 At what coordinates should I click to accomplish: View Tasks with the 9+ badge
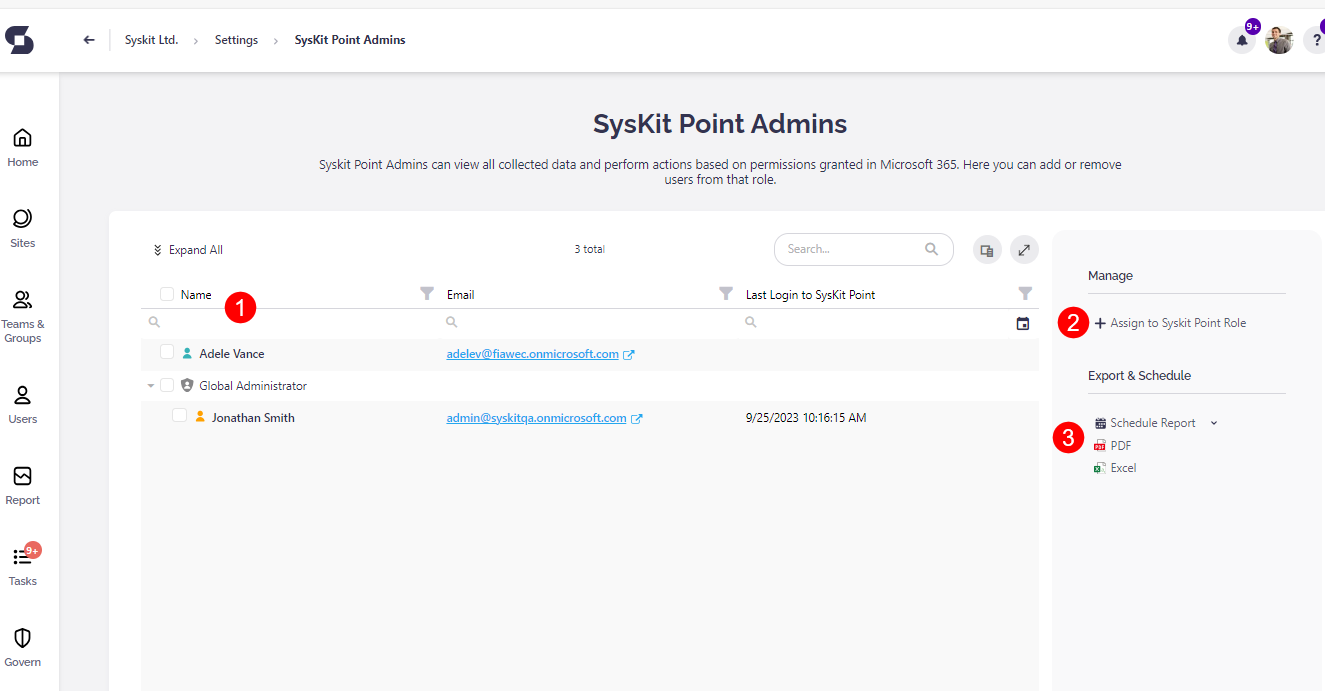(22, 565)
